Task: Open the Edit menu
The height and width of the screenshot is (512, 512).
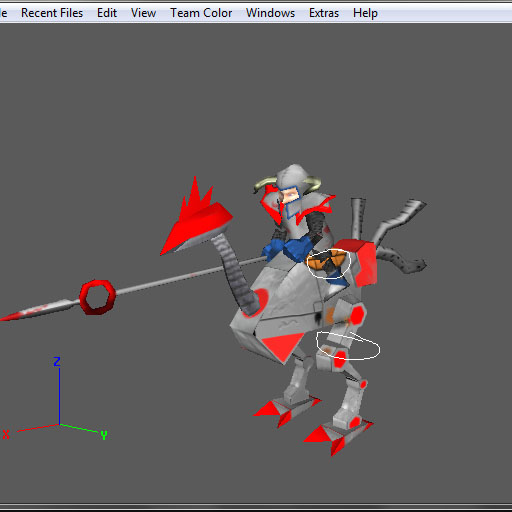Action: tap(107, 13)
